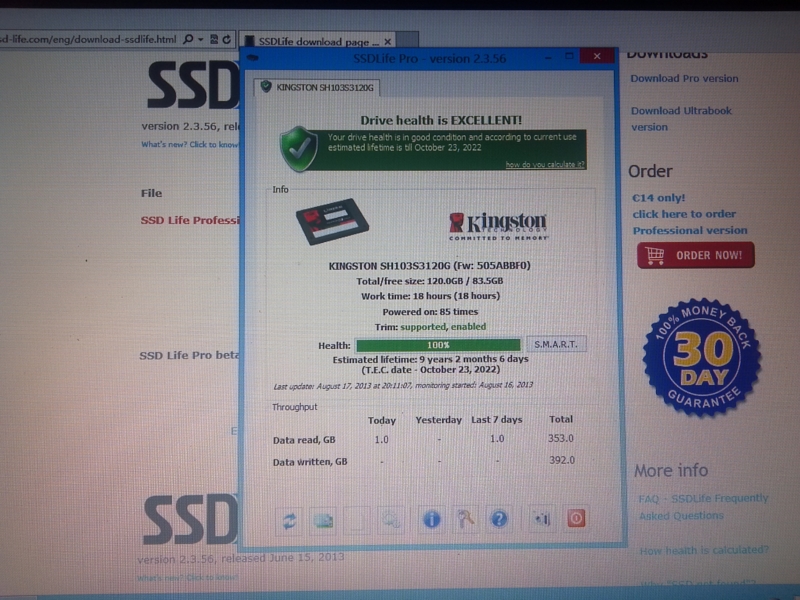Click 'Work time: 18 hours (18 hours)' text
The image size is (800, 600).
(430, 296)
